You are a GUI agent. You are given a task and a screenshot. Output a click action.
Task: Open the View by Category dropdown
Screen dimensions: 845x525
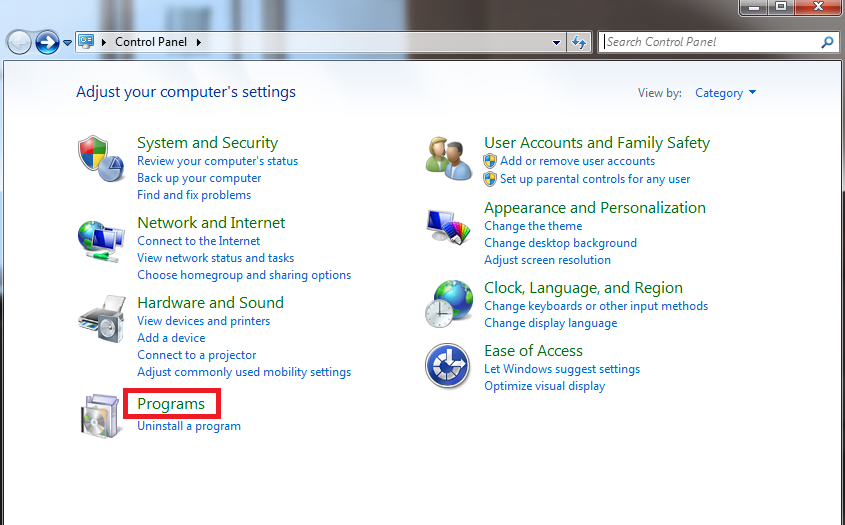tap(725, 93)
